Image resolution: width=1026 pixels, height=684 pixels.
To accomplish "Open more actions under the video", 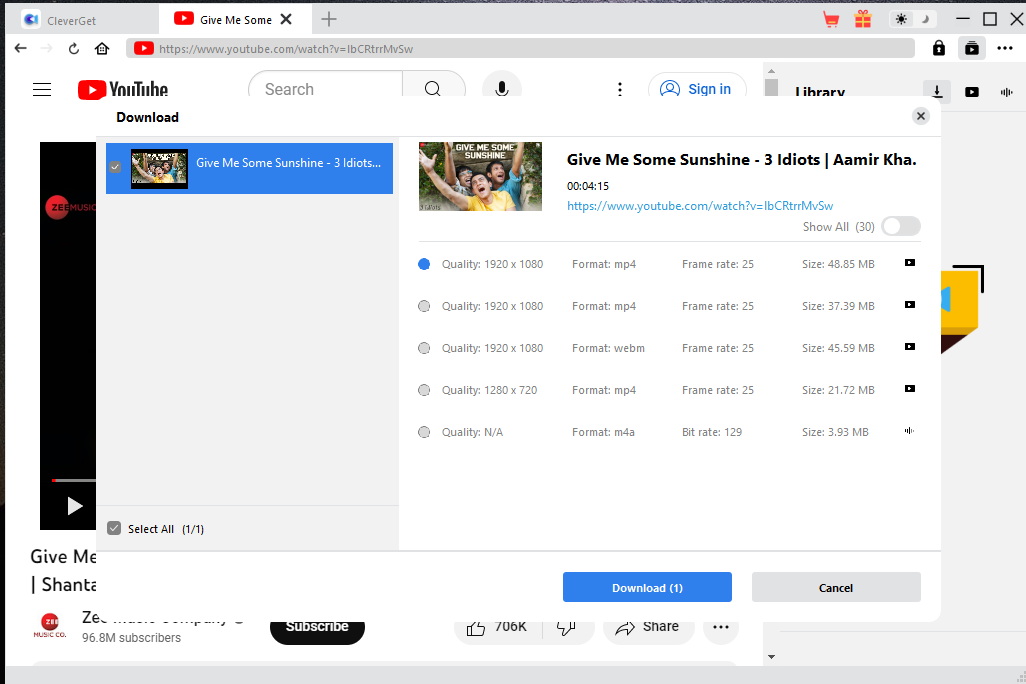I will coord(721,627).
